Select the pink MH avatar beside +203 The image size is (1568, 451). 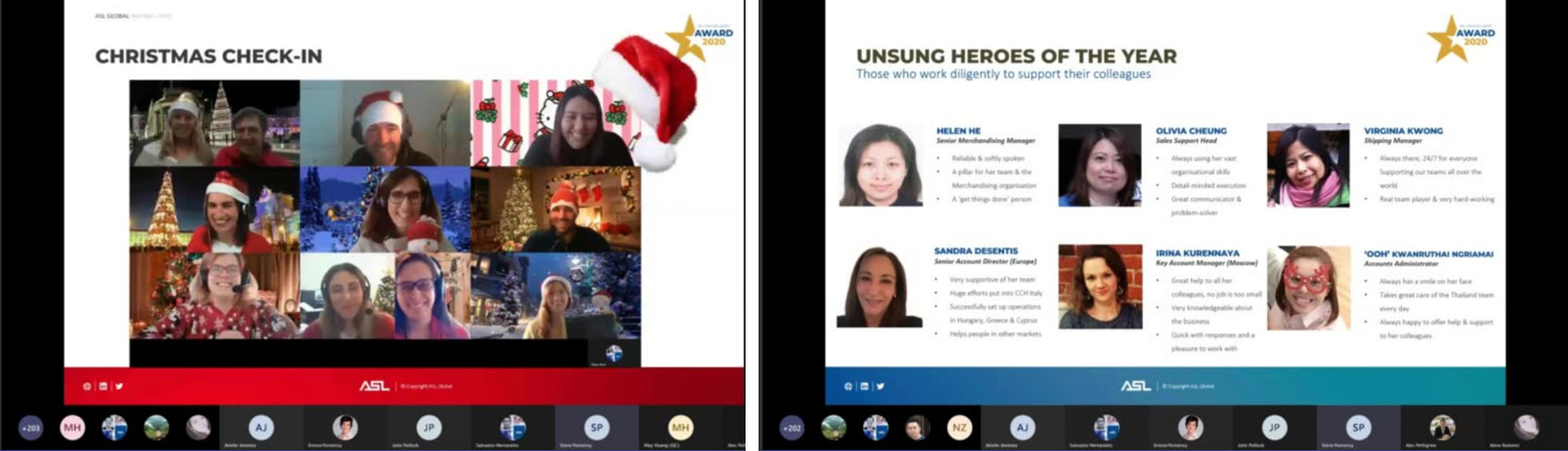click(x=72, y=427)
